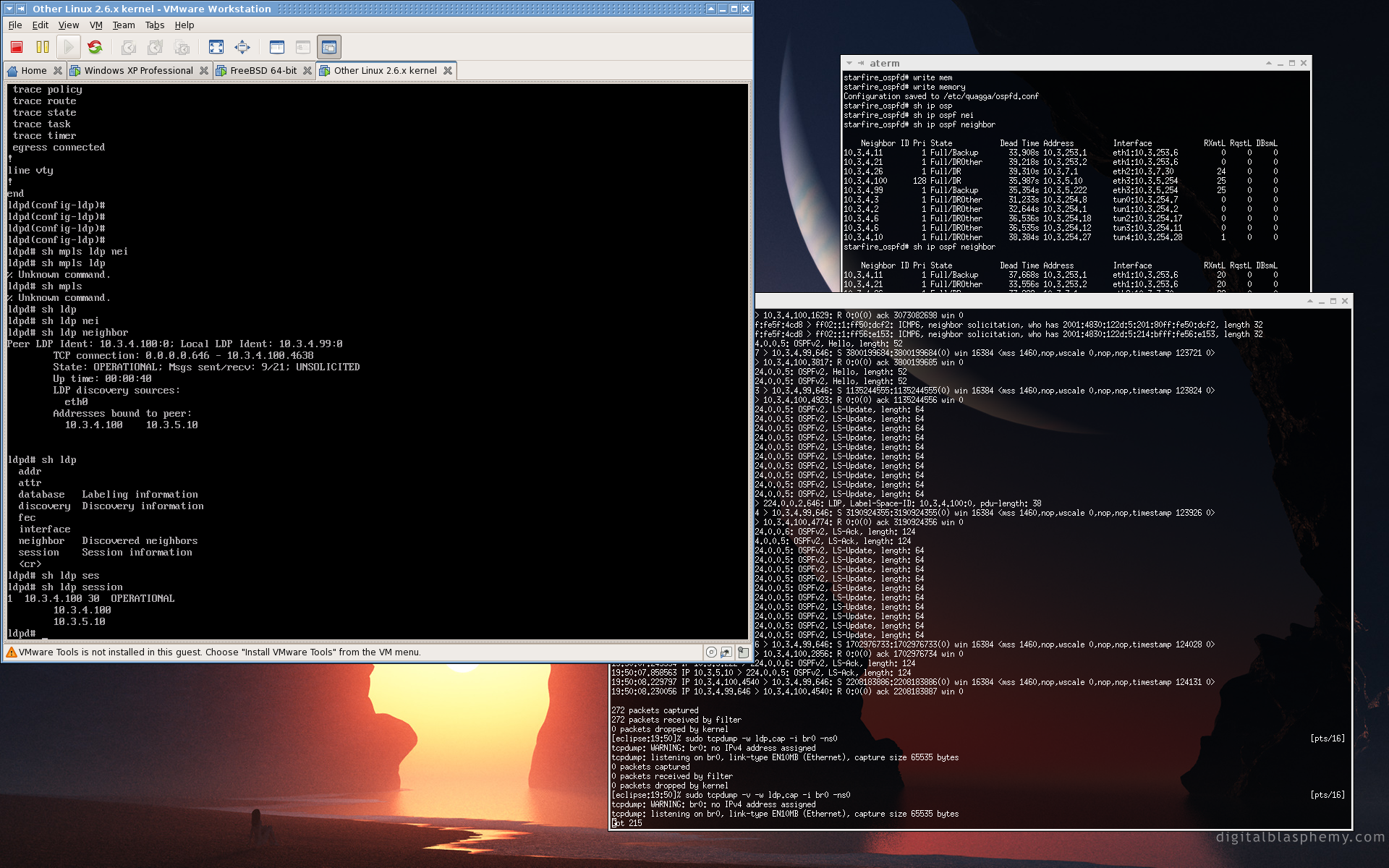Click the greyed appliance view toolbar icon
This screenshot has height=868, width=1389.
tap(303, 47)
